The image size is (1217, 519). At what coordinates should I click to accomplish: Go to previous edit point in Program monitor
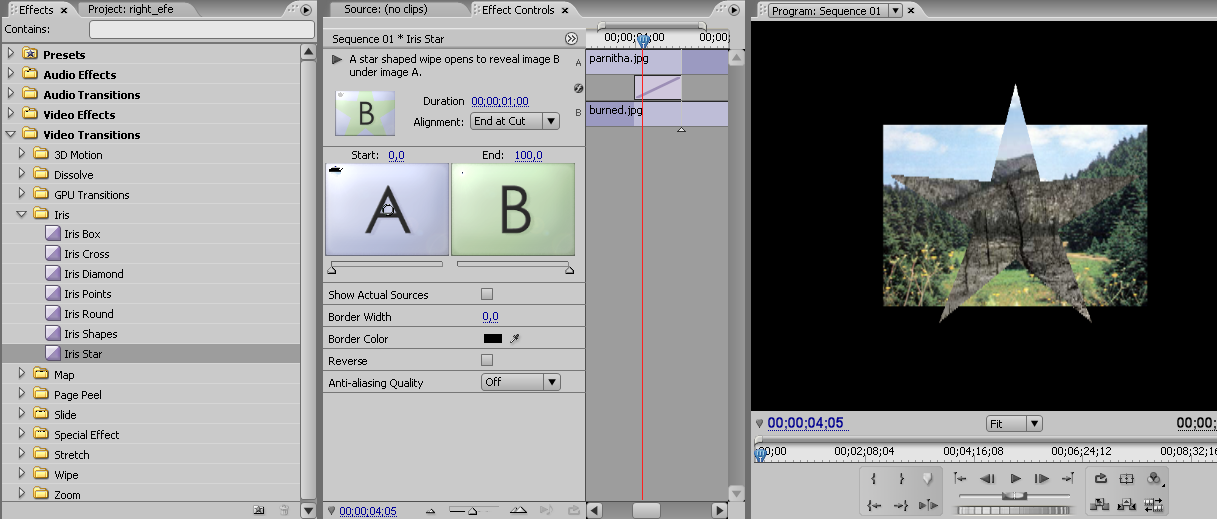coord(961,478)
